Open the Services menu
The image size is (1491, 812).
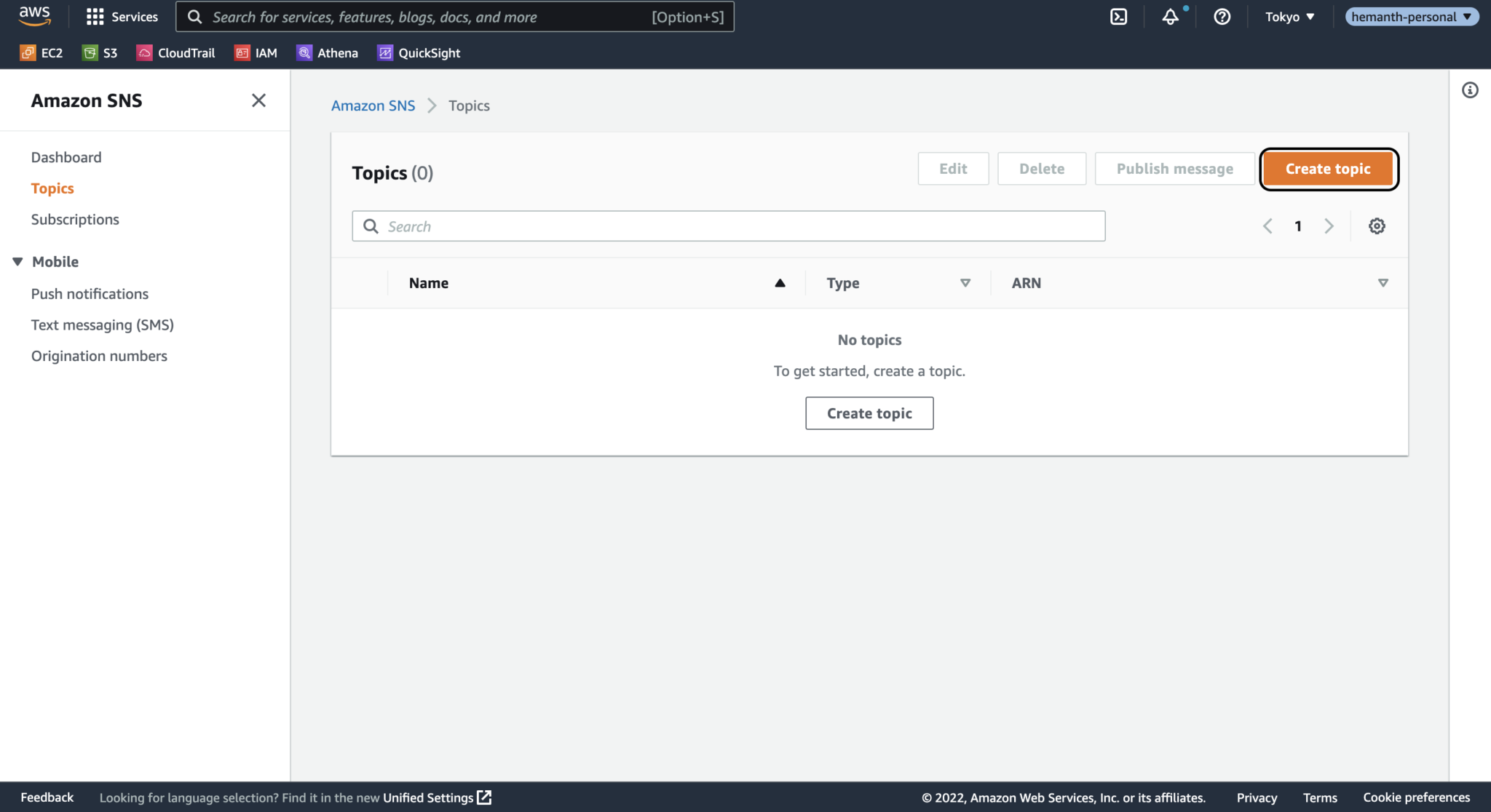pos(122,16)
